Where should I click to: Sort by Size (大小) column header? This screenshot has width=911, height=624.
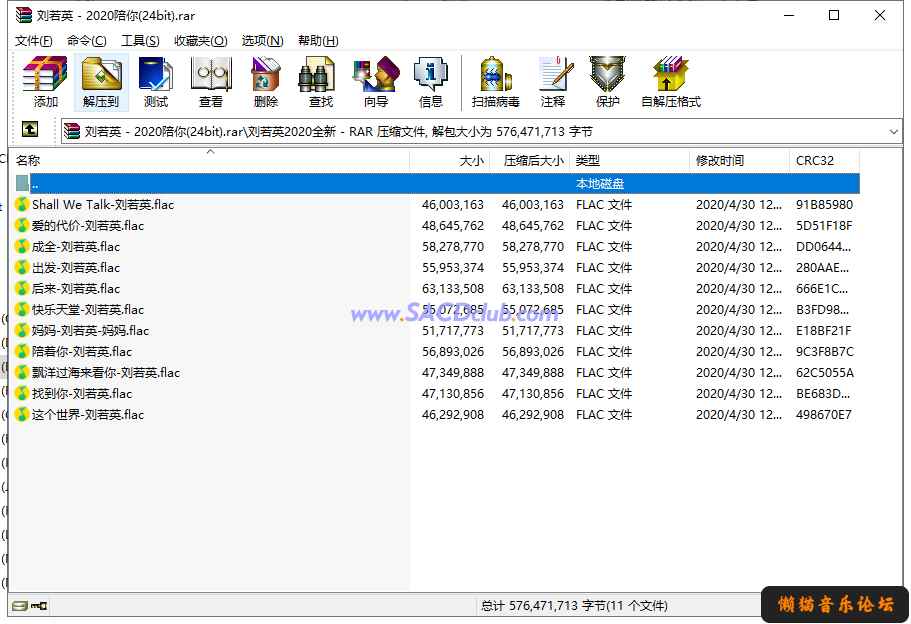(450, 160)
